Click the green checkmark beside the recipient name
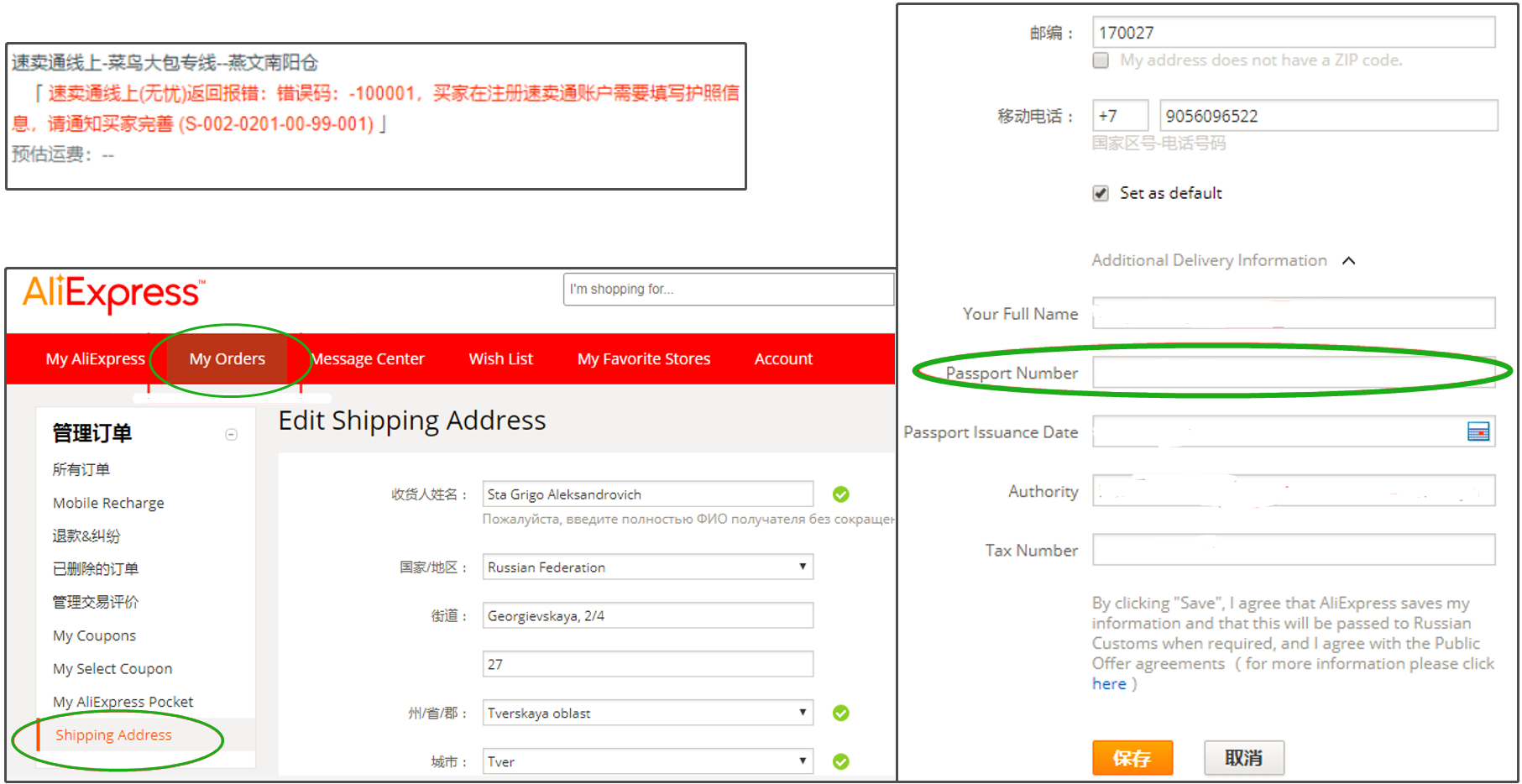Image resolution: width=1522 pixels, height=784 pixels. click(841, 494)
